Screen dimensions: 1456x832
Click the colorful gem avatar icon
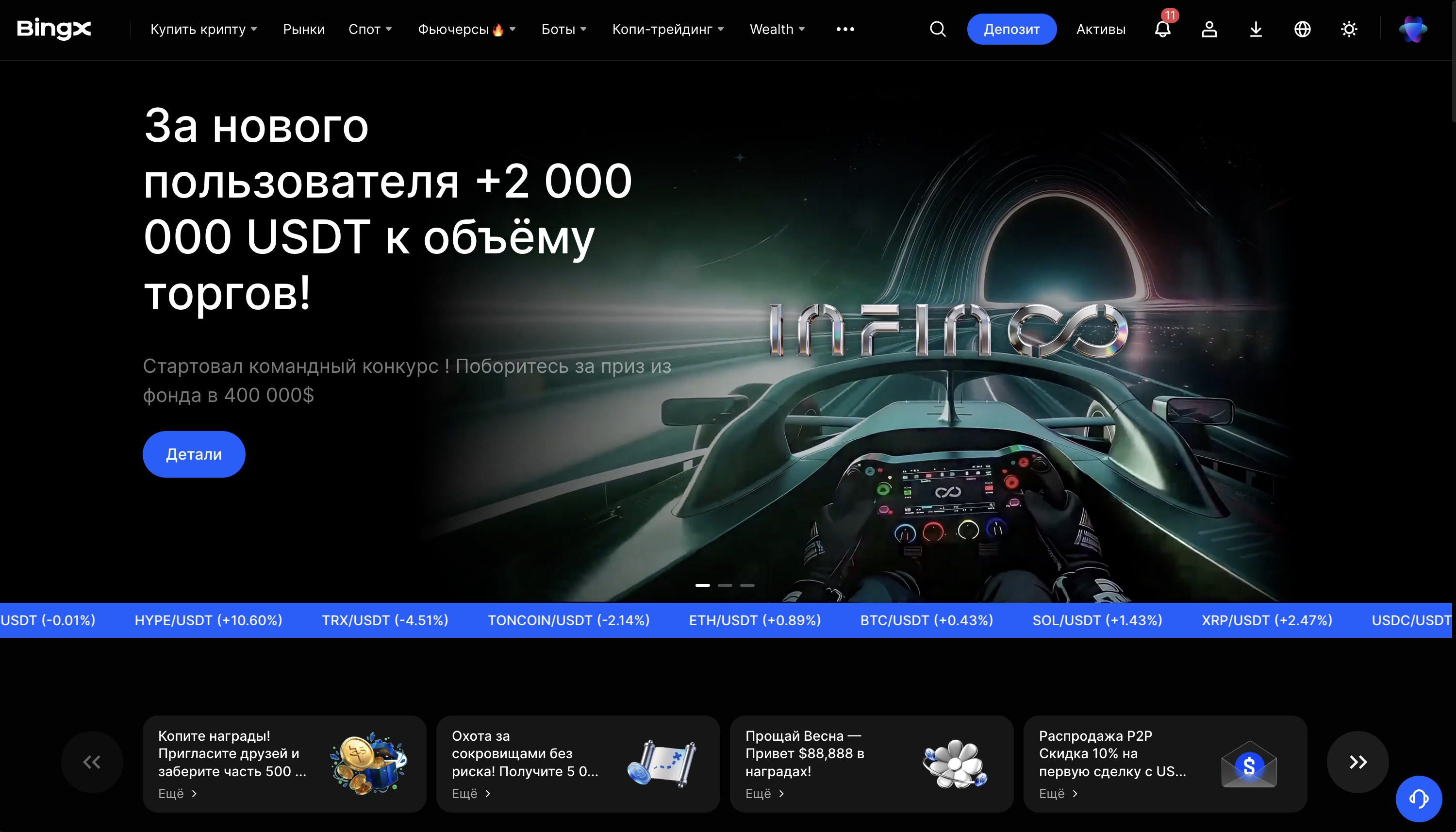coord(1413,29)
